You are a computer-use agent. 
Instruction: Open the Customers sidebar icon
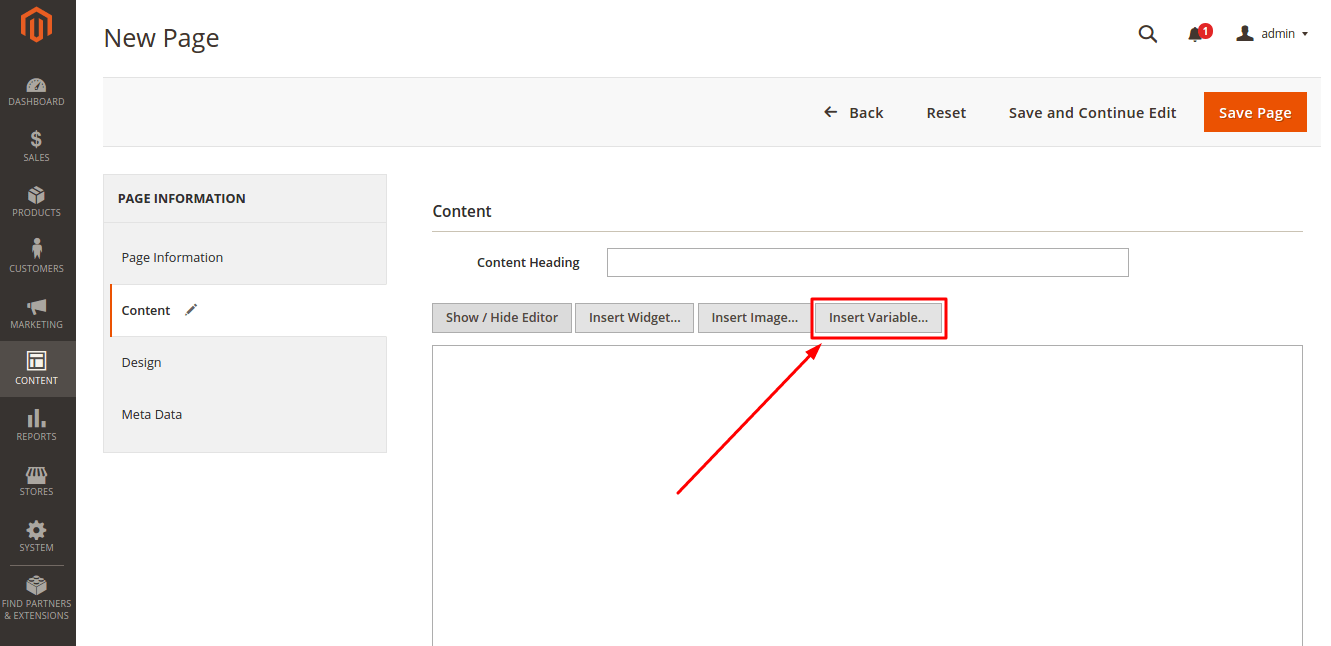point(37,250)
